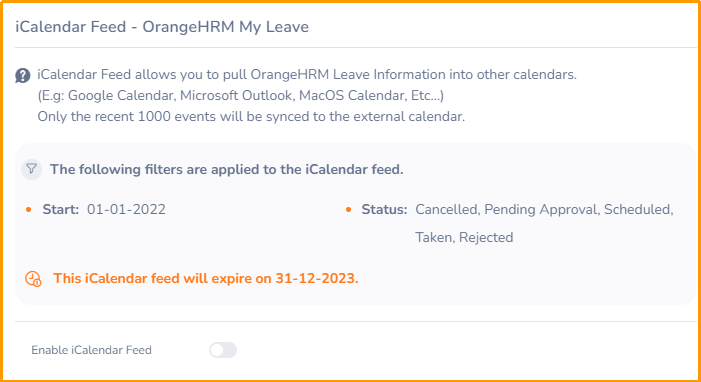The image size is (701, 382).
Task: Click the orange bullet beside Start
Action: 29,209
